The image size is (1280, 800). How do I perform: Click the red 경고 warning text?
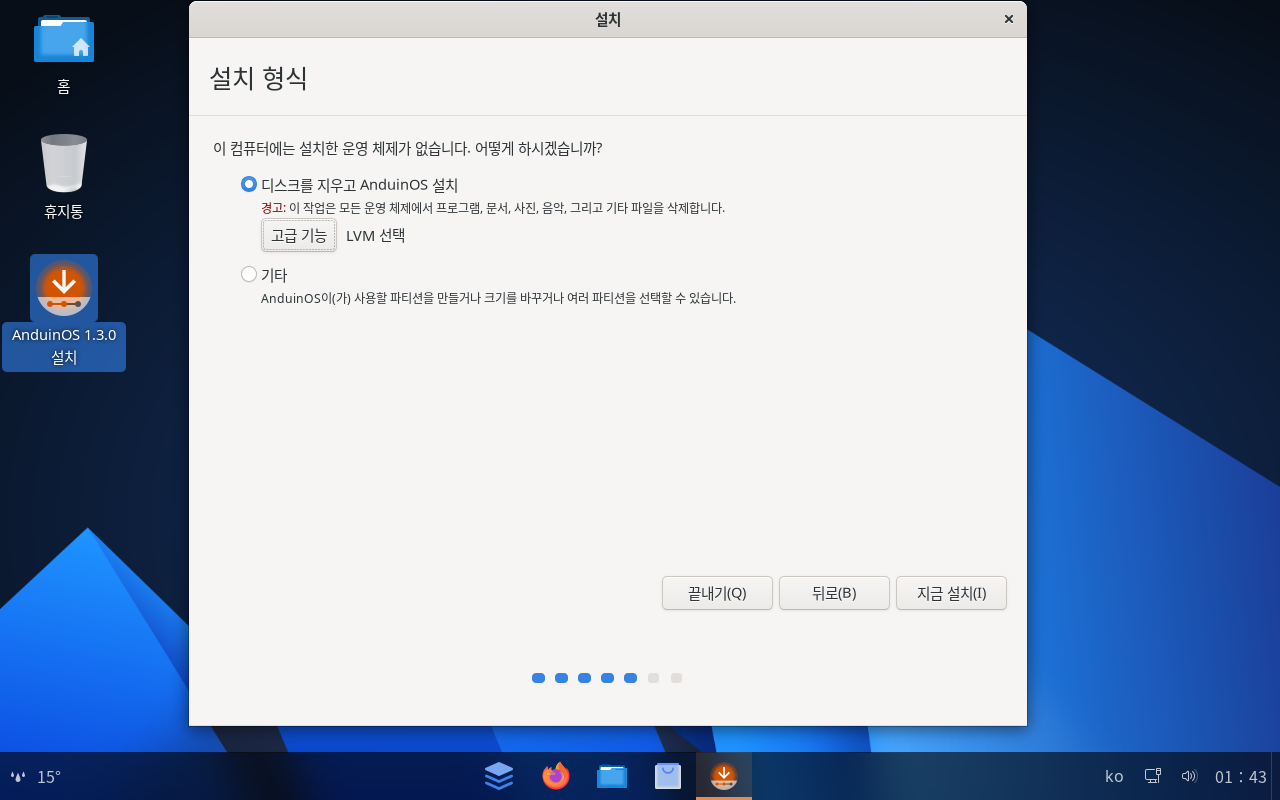point(273,208)
